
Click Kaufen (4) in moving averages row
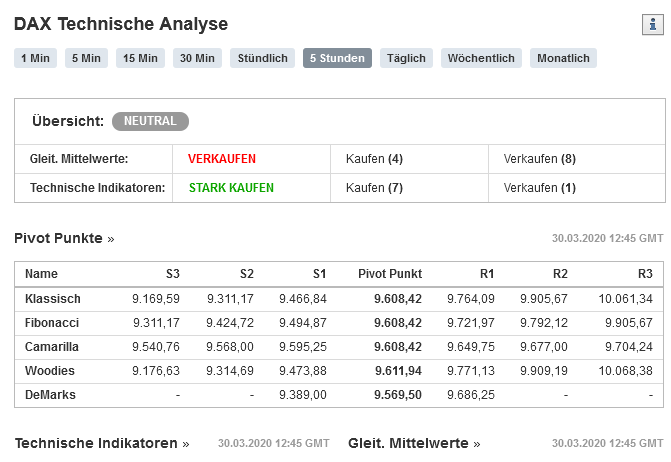coord(374,159)
